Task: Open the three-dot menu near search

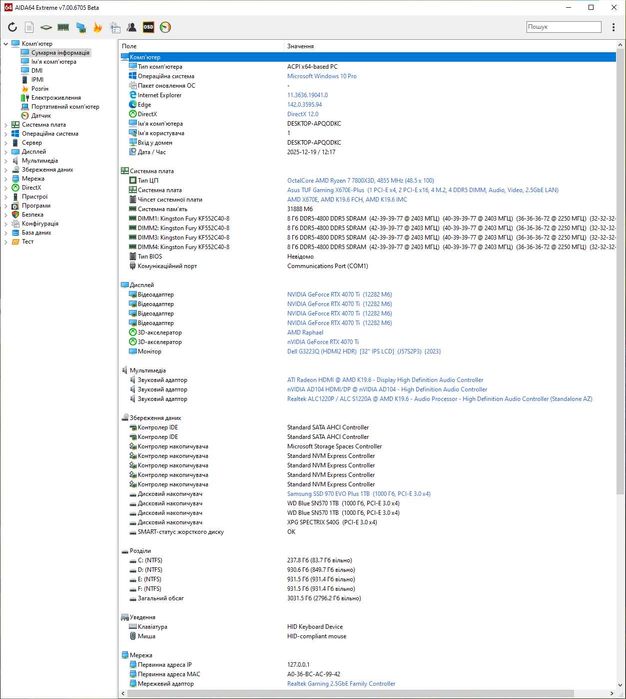Action: pos(614,27)
